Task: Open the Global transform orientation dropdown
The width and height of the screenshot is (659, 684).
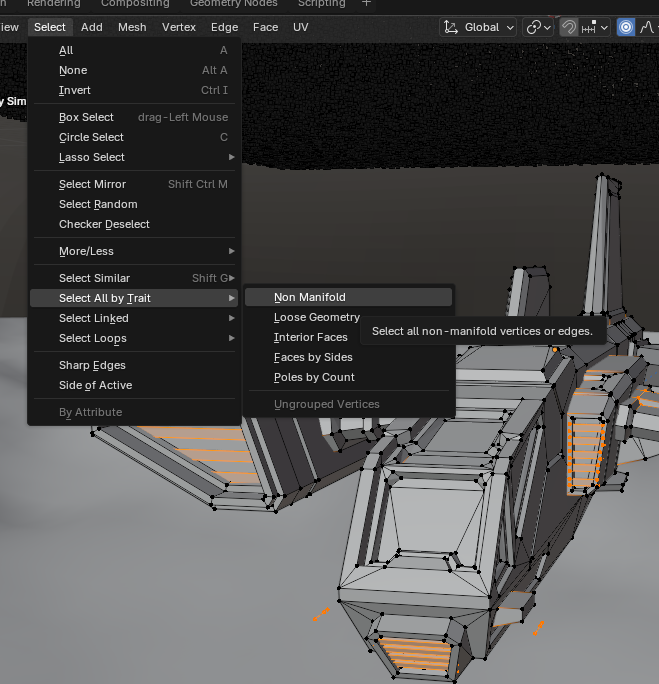Action: pyautogui.click(x=479, y=27)
